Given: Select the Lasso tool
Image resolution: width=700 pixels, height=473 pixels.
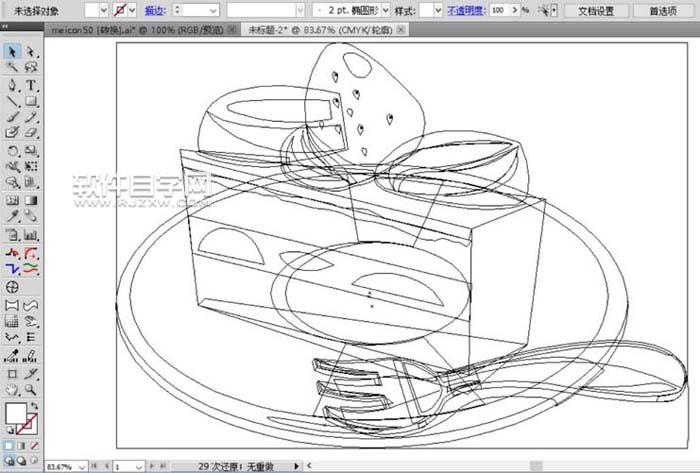Looking at the screenshot, I should coord(30,67).
